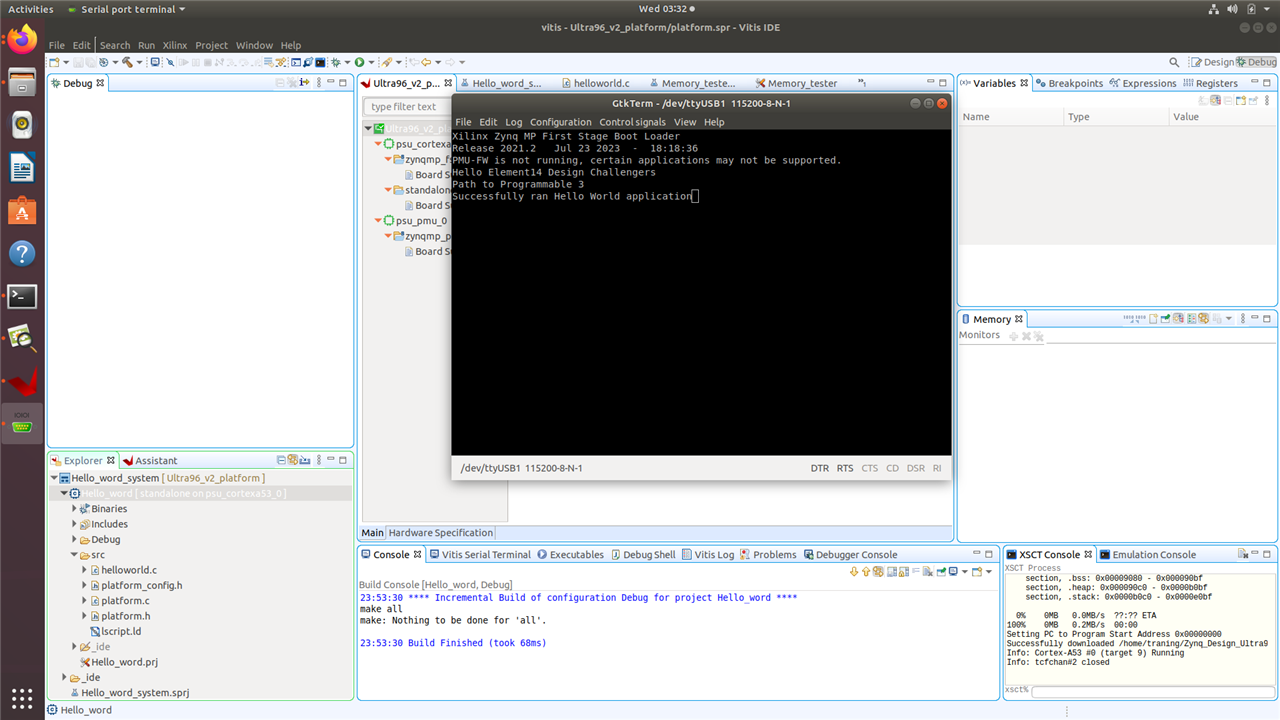The height and width of the screenshot is (720, 1280).
Task: Click the down-arrow Next icon in Console
Action: [x=854, y=571]
